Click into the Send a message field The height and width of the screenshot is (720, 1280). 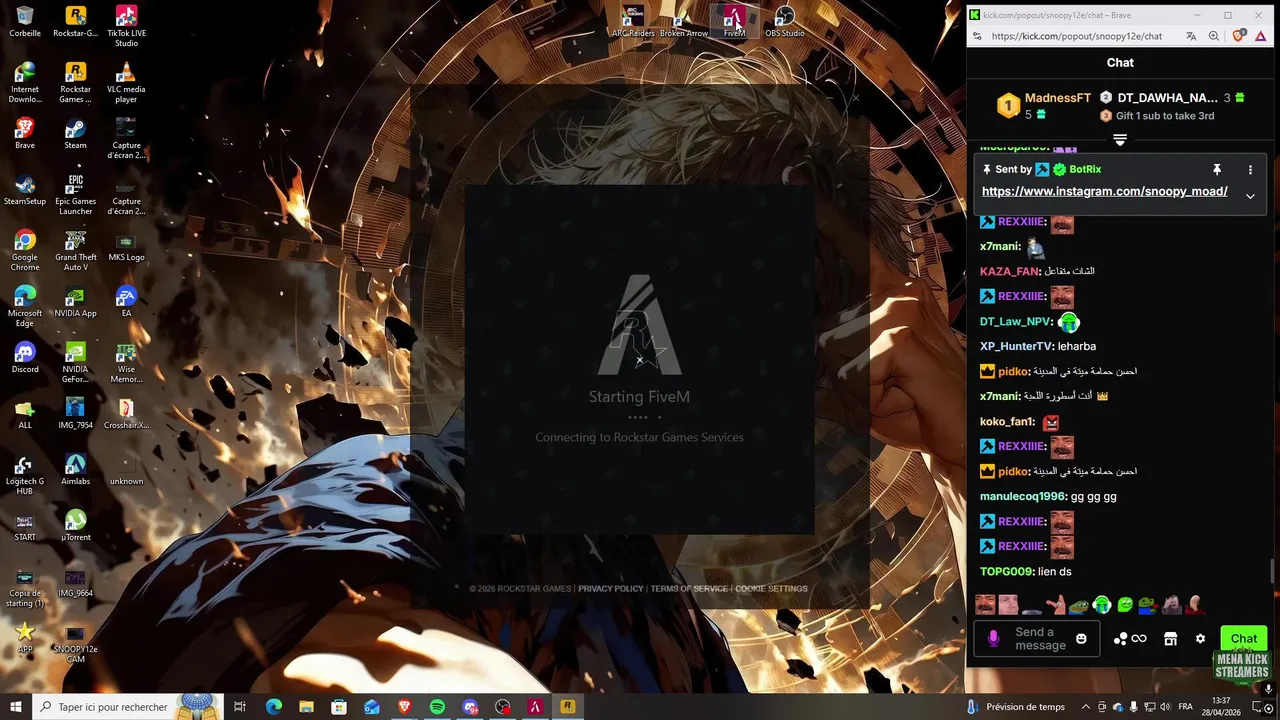coord(1037,639)
